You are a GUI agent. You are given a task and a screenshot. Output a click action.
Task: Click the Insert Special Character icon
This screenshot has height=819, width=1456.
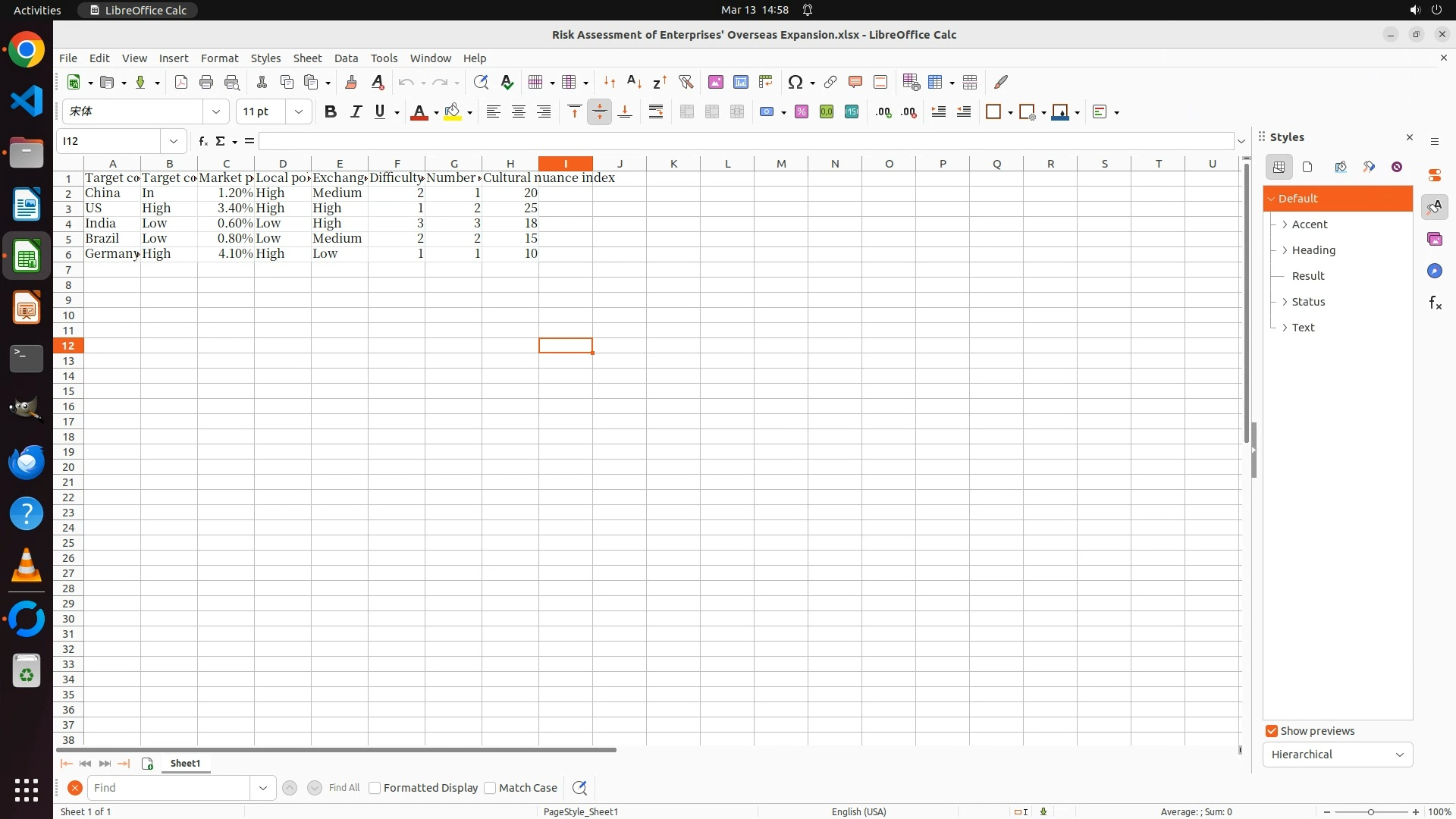795,82
